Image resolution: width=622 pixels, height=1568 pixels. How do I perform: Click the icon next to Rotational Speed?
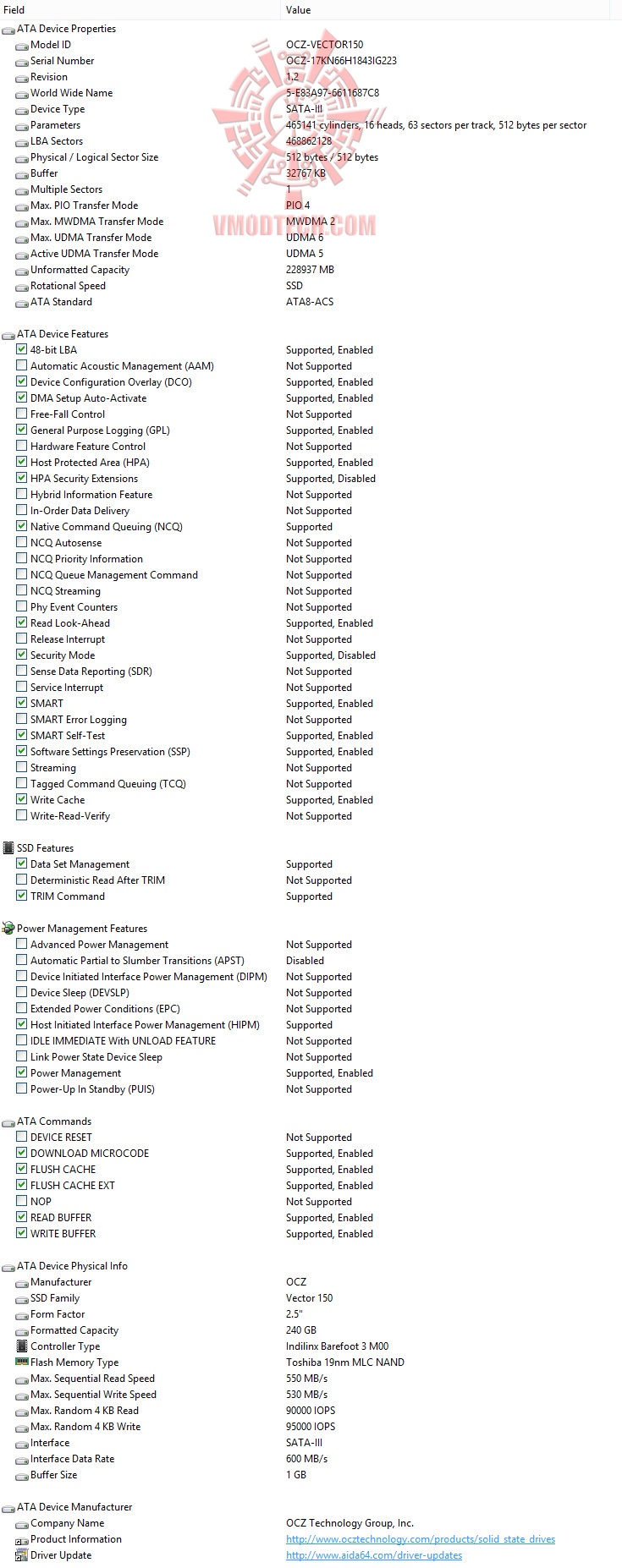(x=22, y=287)
